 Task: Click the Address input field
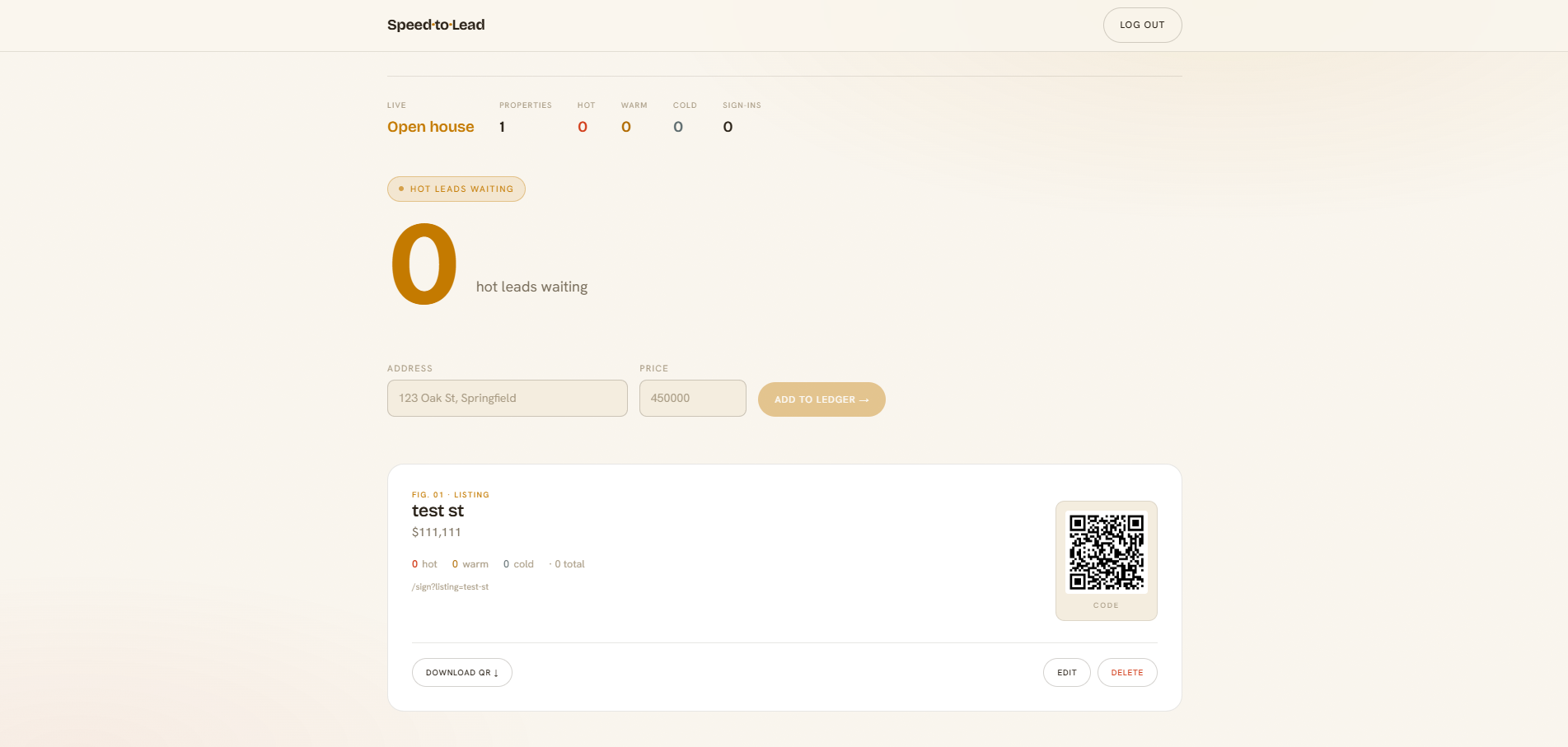point(508,398)
